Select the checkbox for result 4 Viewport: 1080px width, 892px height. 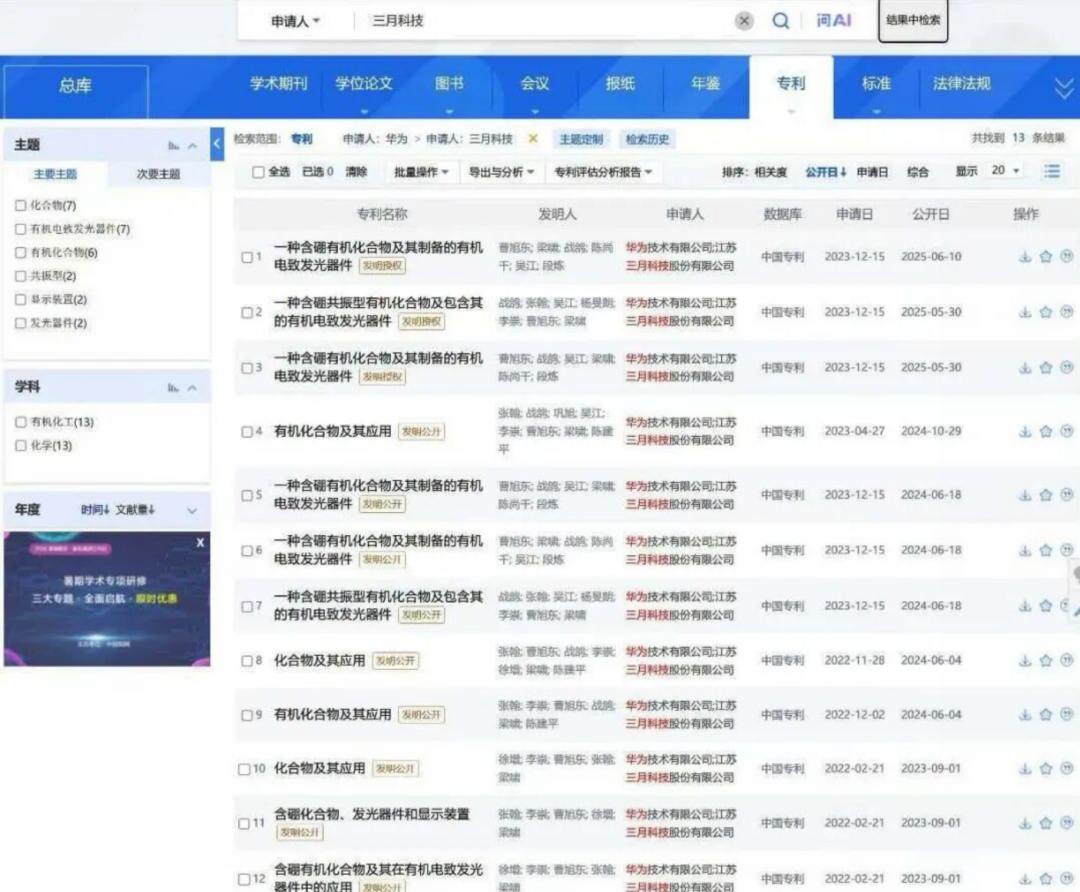tap(247, 432)
